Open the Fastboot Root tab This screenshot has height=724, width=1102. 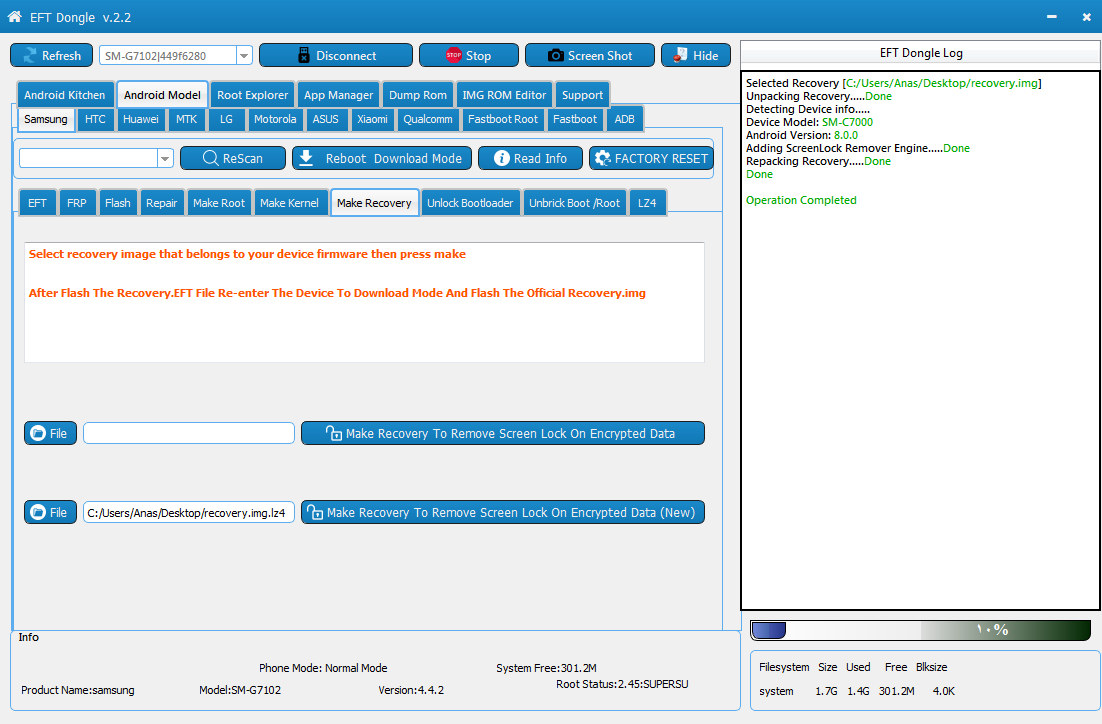tap(503, 119)
